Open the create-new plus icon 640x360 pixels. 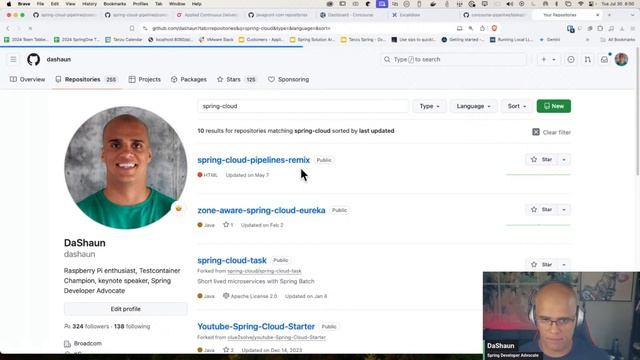coord(544,60)
